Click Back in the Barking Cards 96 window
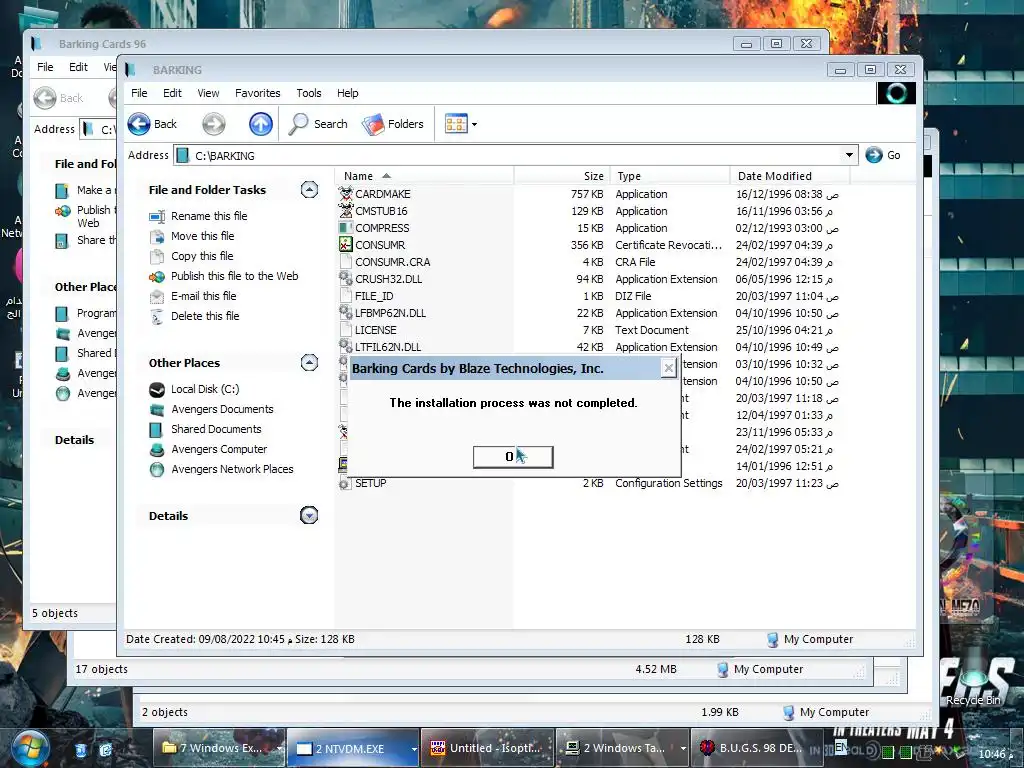Screen dimensions: 1024x768 (59, 98)
